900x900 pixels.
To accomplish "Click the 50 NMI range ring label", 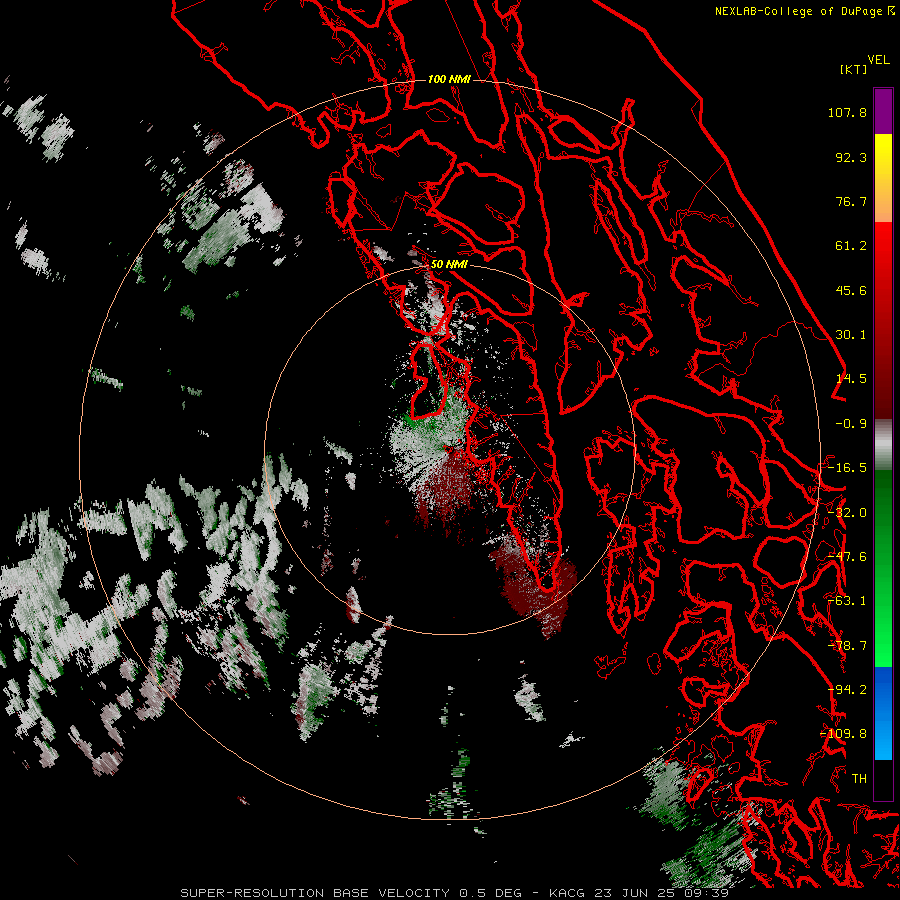I will (449, 264).
